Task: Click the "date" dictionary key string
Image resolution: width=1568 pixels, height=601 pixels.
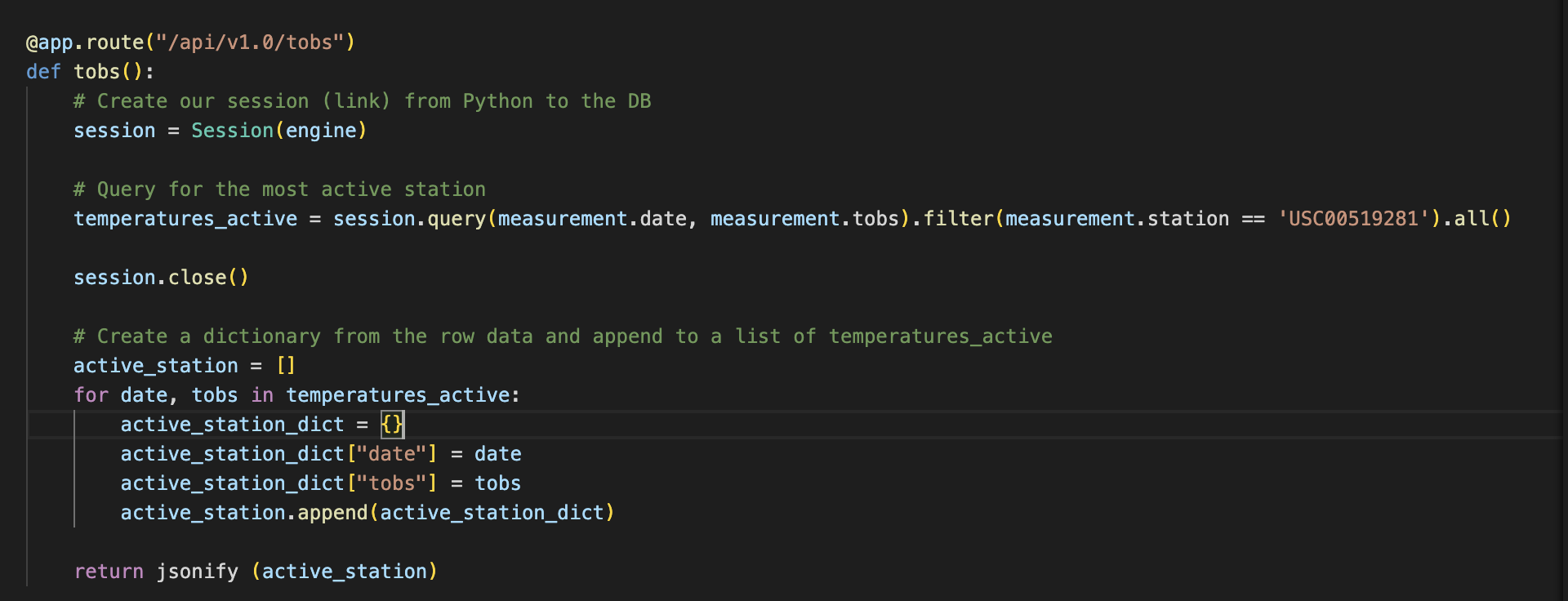Action: point(392,454)
